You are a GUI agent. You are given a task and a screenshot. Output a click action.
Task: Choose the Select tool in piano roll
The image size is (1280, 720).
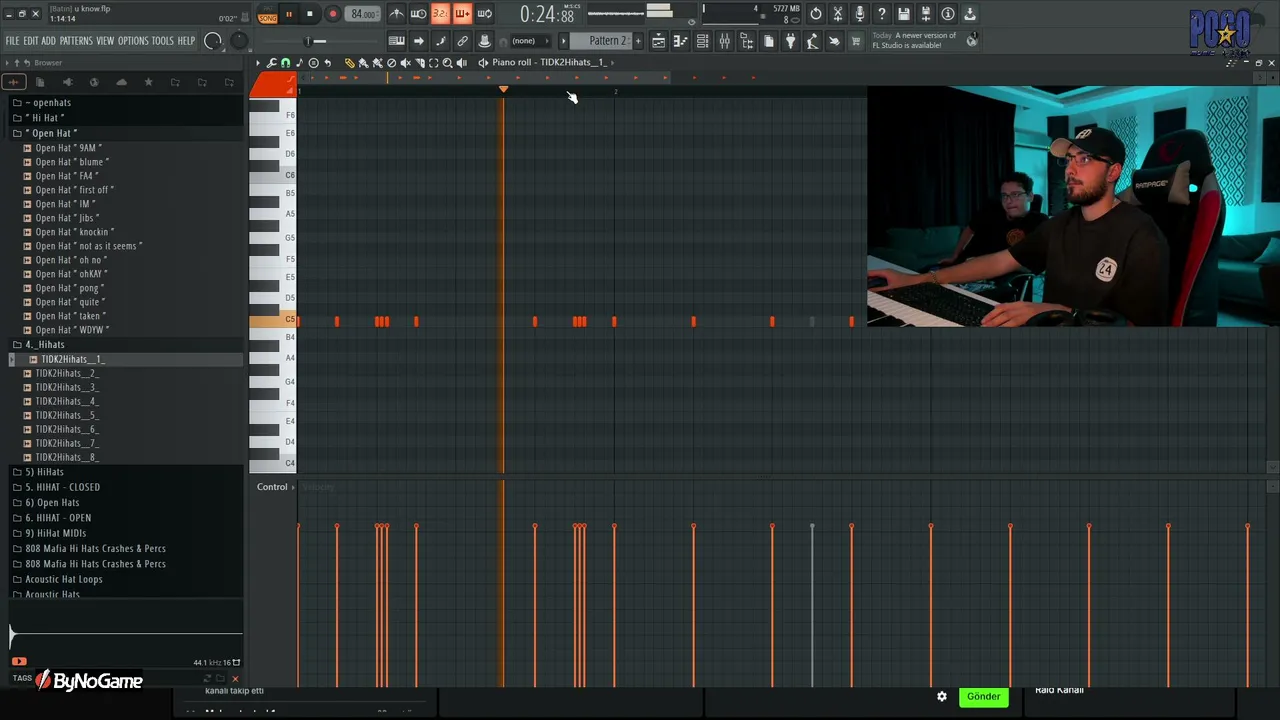pos(433,62)
